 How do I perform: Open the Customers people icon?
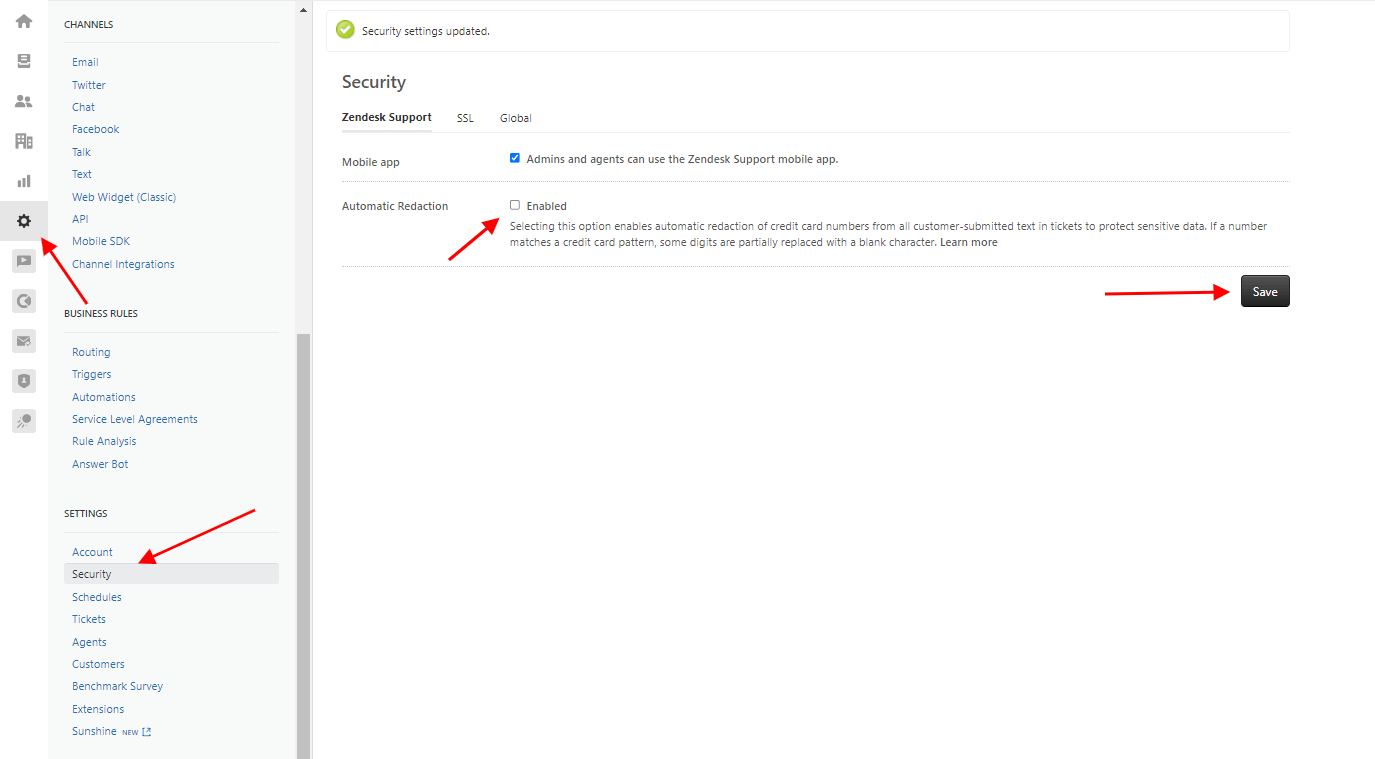(24, 101)
